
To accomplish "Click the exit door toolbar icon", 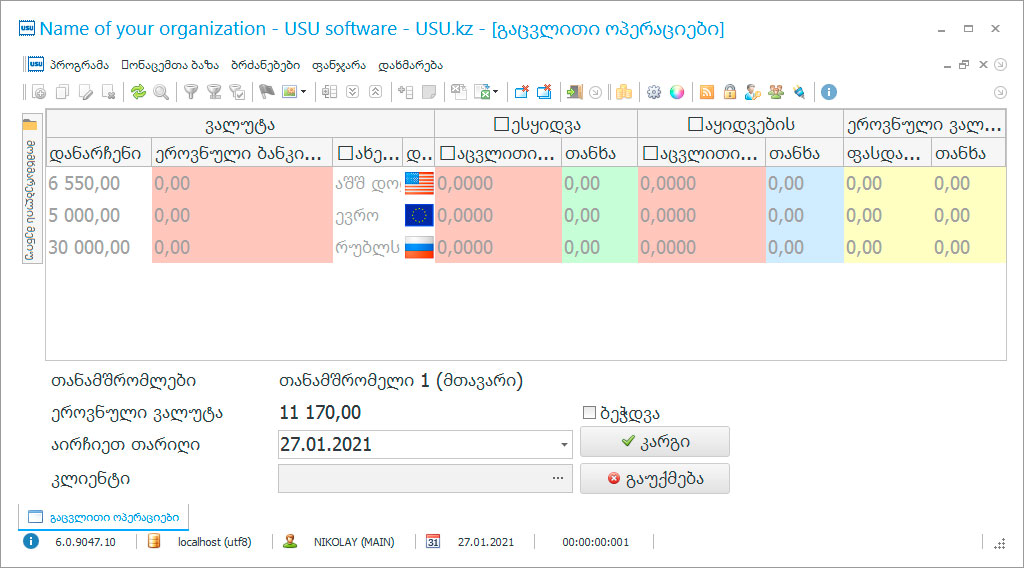I will click(x=574, y=92).
